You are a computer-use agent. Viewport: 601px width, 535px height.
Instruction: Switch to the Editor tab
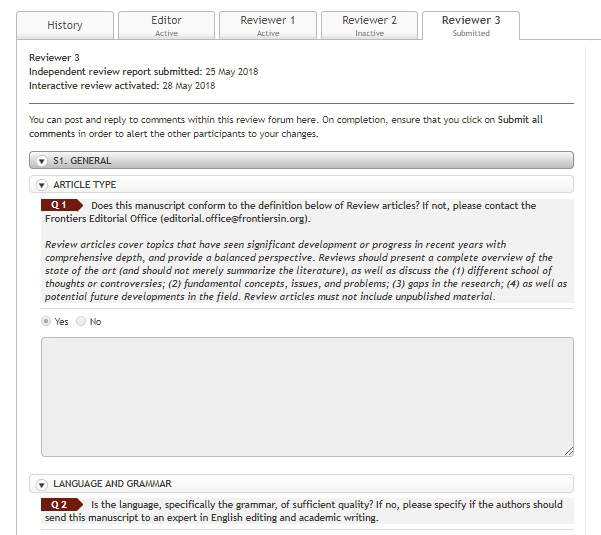166,25
